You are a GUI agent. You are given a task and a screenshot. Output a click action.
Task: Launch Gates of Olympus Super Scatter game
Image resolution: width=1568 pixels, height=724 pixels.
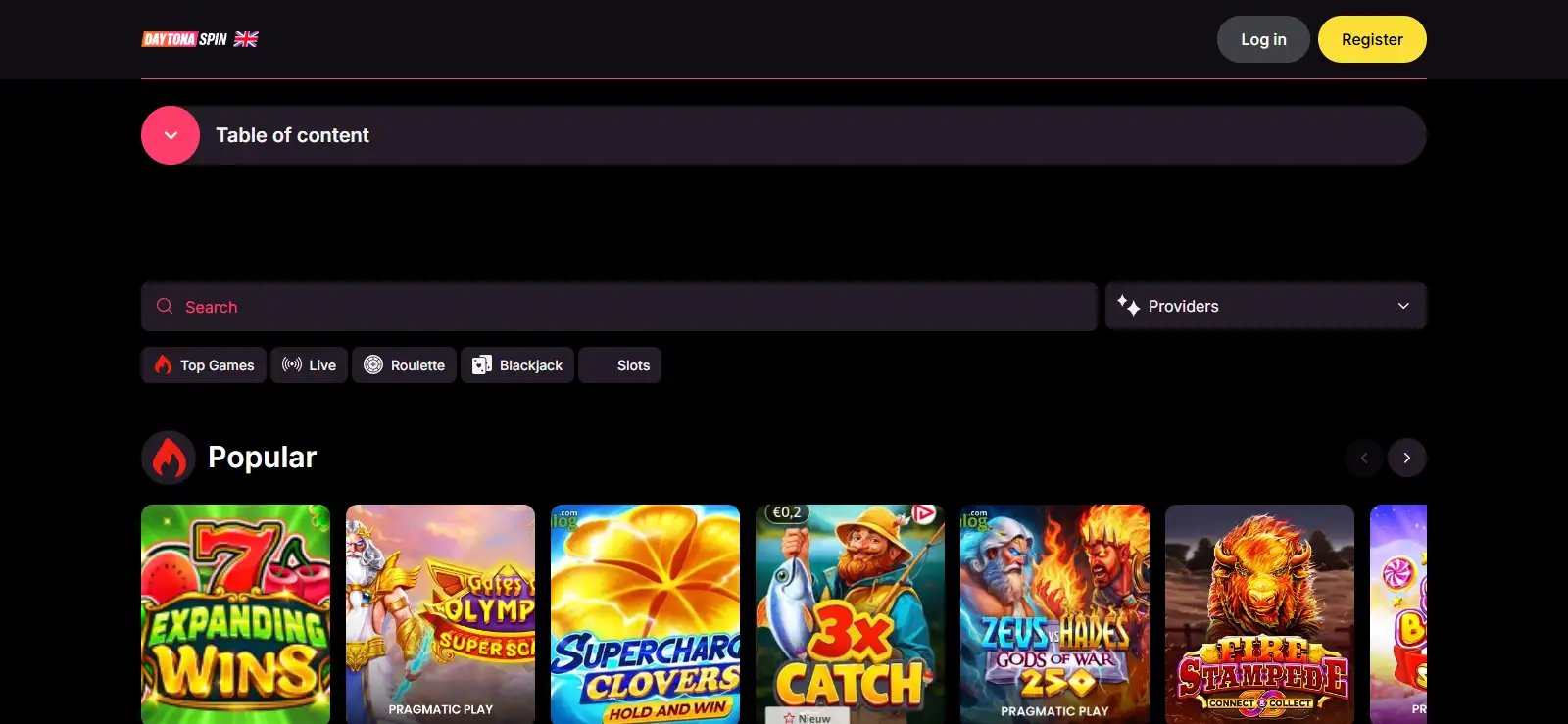[x=440, y=614]
